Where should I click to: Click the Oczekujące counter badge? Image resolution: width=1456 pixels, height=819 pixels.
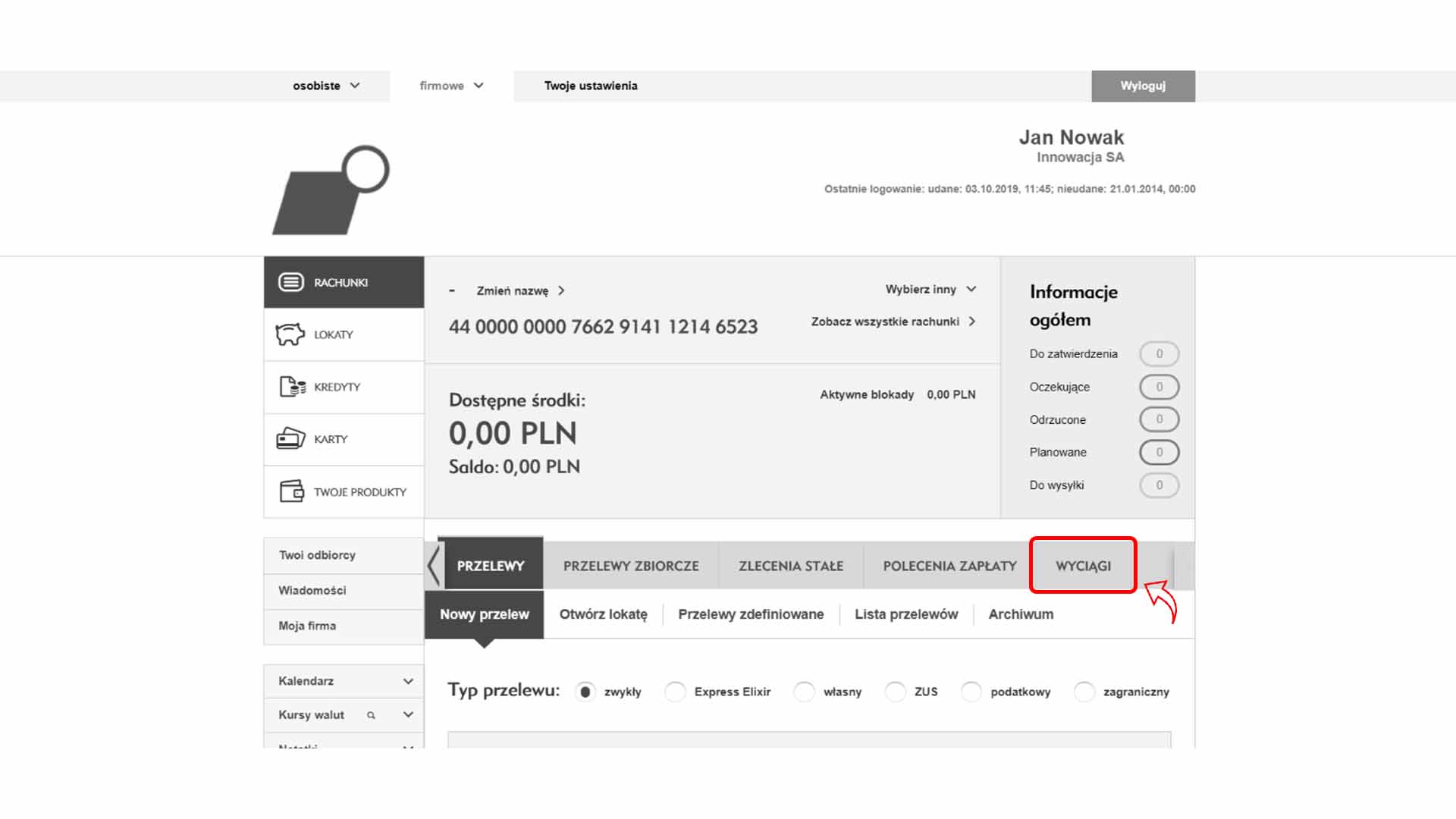point(1159,387)
